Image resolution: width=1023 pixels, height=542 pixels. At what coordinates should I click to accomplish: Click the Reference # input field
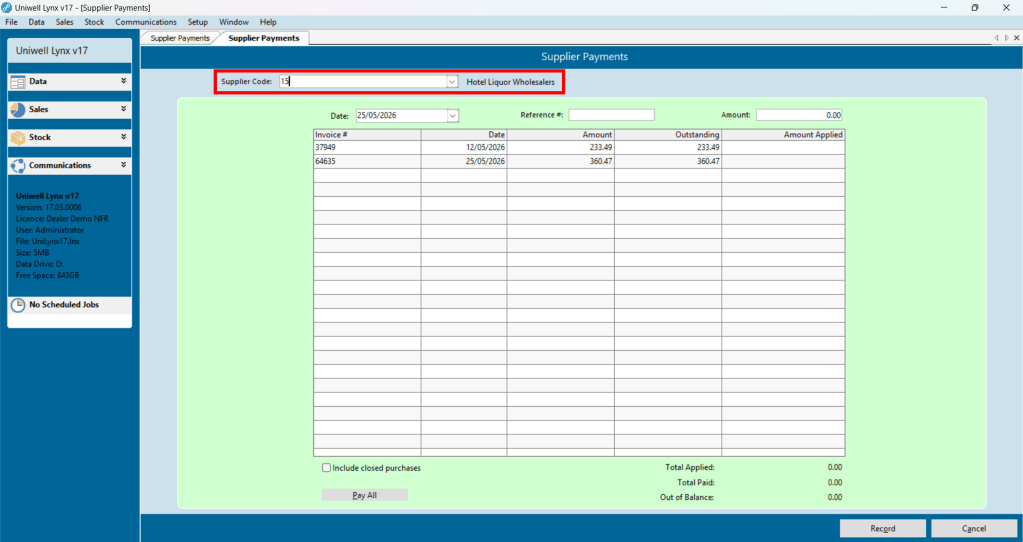coord(611,115)
